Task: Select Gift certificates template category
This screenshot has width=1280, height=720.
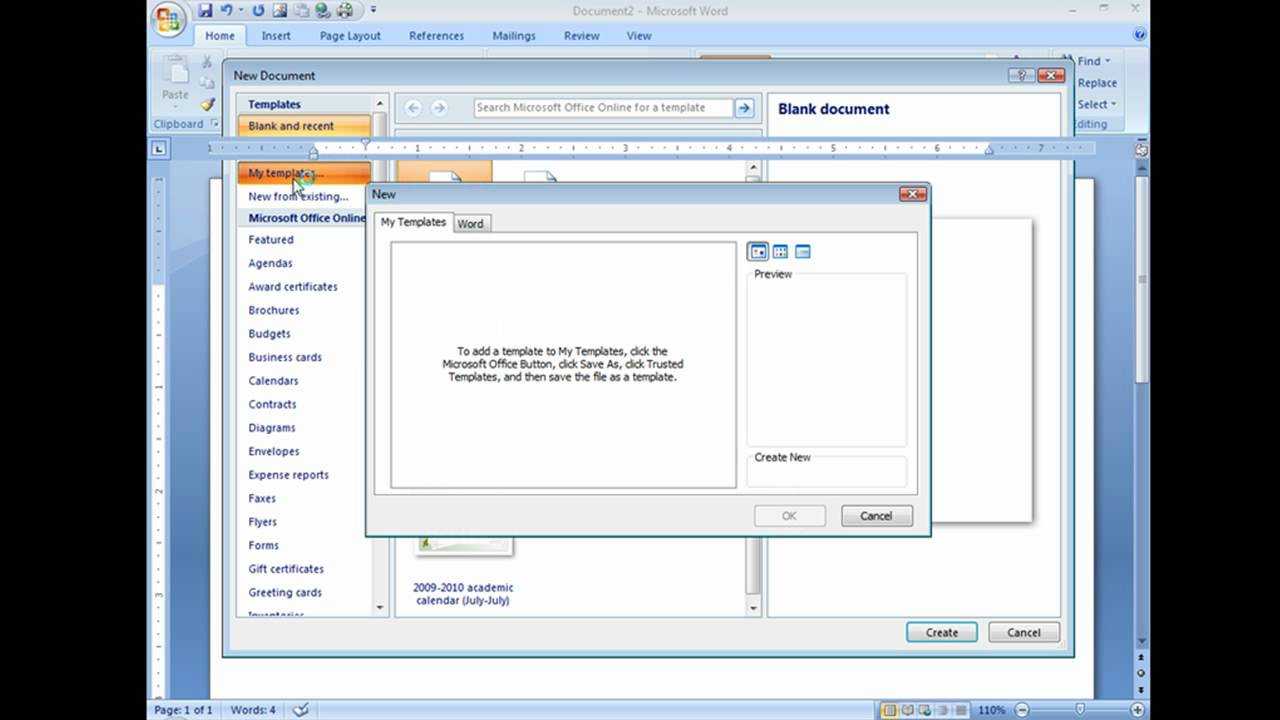Action: (x=286, y=569)
